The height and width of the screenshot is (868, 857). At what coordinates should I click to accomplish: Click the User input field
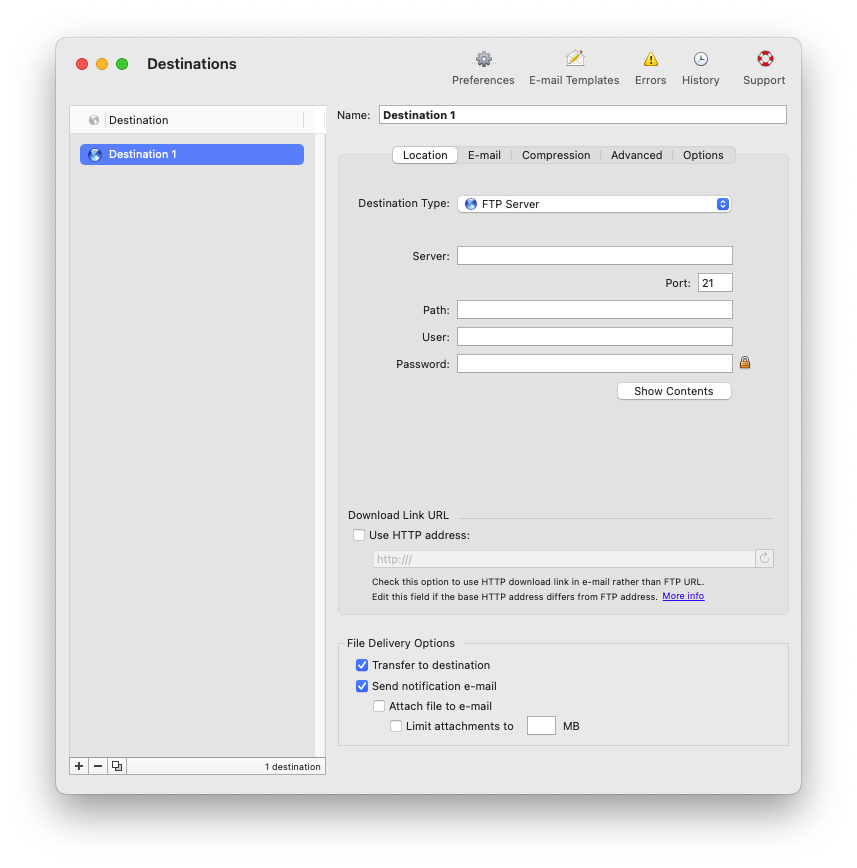pos(595,337)
